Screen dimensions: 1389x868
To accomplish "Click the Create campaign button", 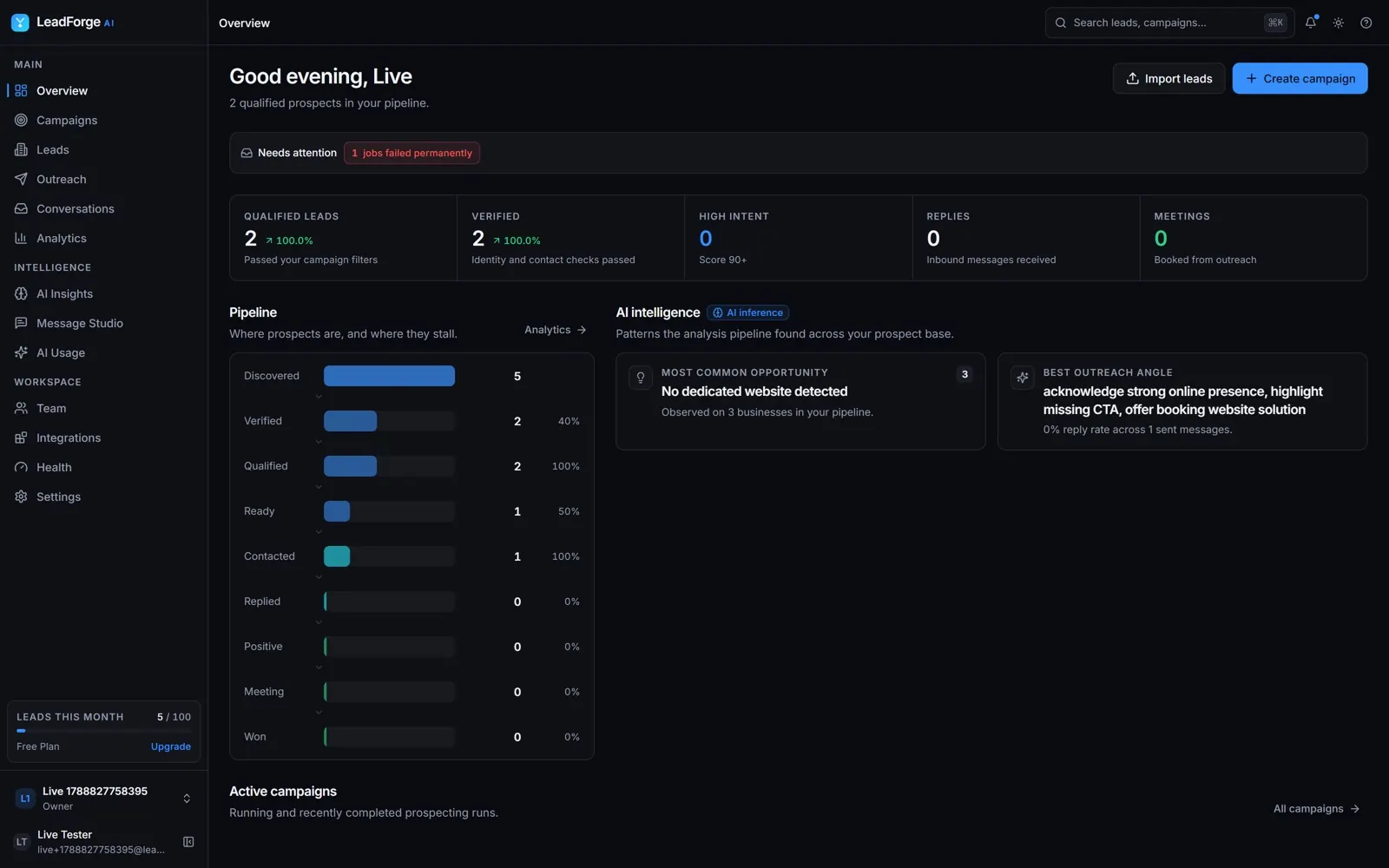I will click(1300, 78).
